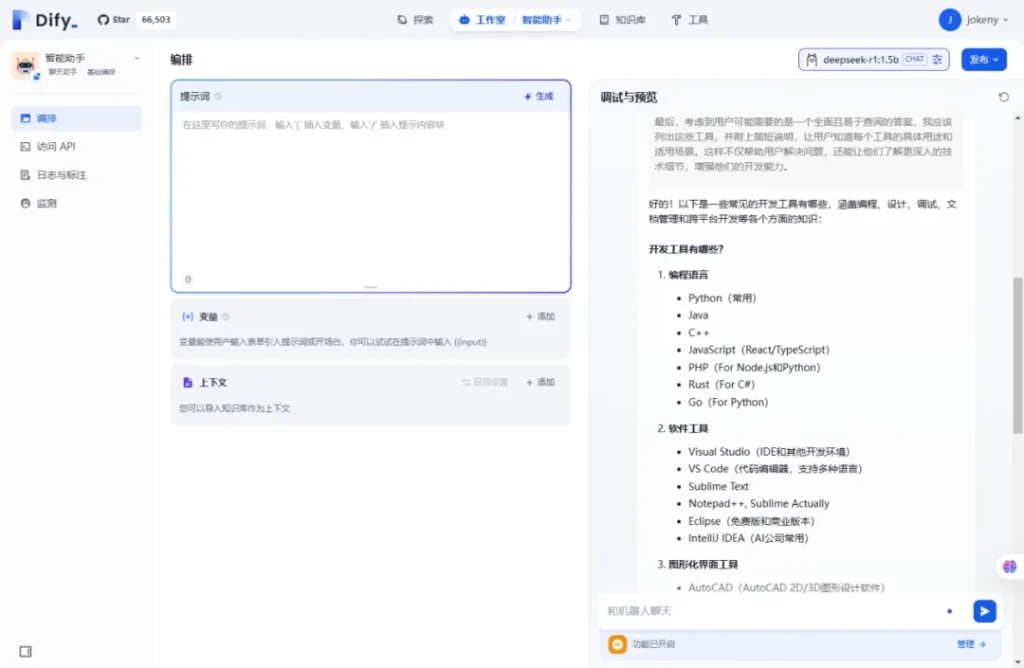Open 访问 API in the sidebar

point(56,147)
